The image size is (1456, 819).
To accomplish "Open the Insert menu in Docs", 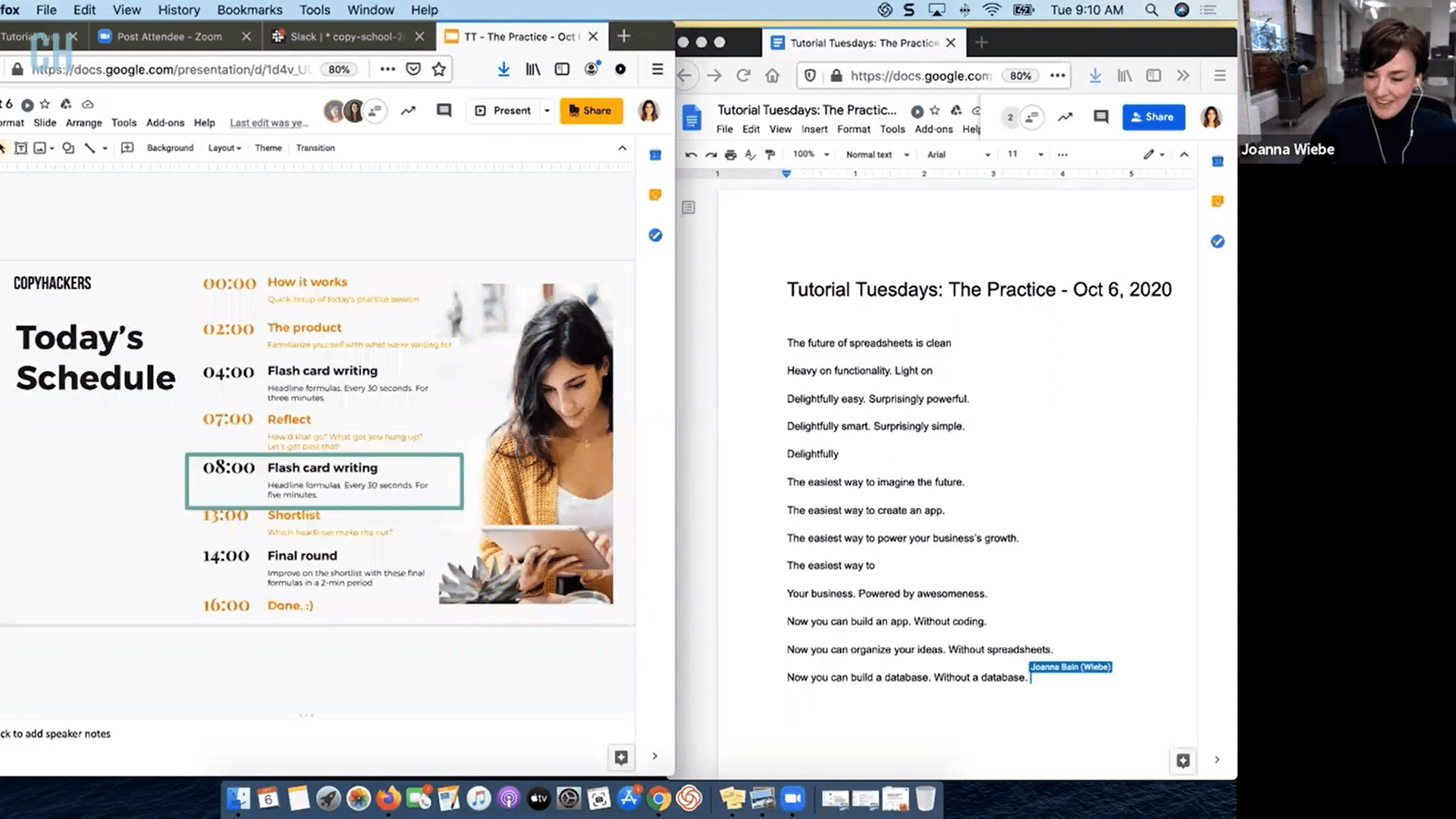I will point(814,130).
